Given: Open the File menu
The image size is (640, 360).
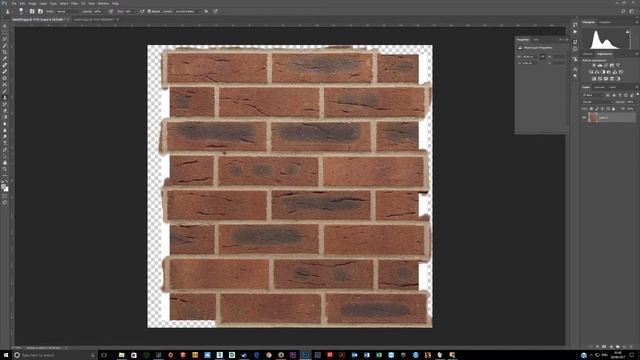Looking at the screenshot, I should point(14,3).
